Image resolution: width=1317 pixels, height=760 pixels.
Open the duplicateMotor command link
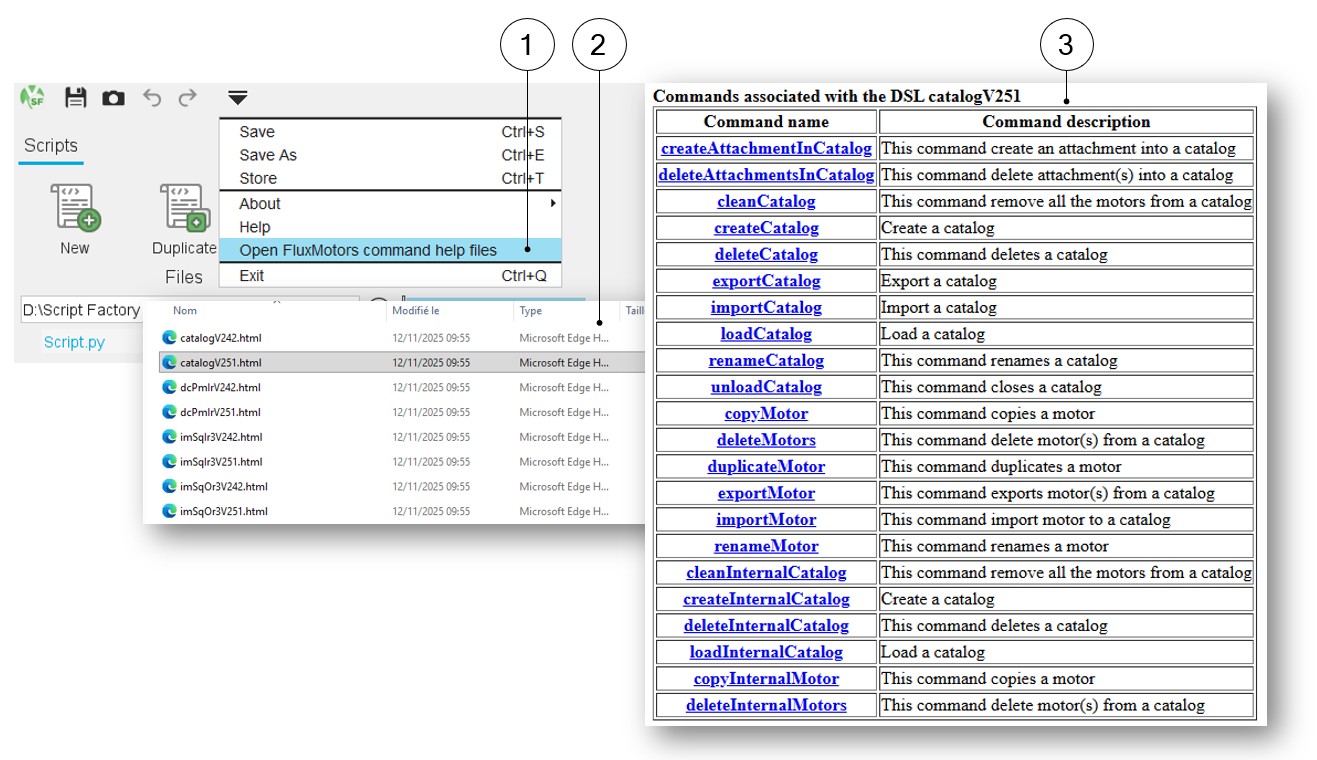[766, 466]
